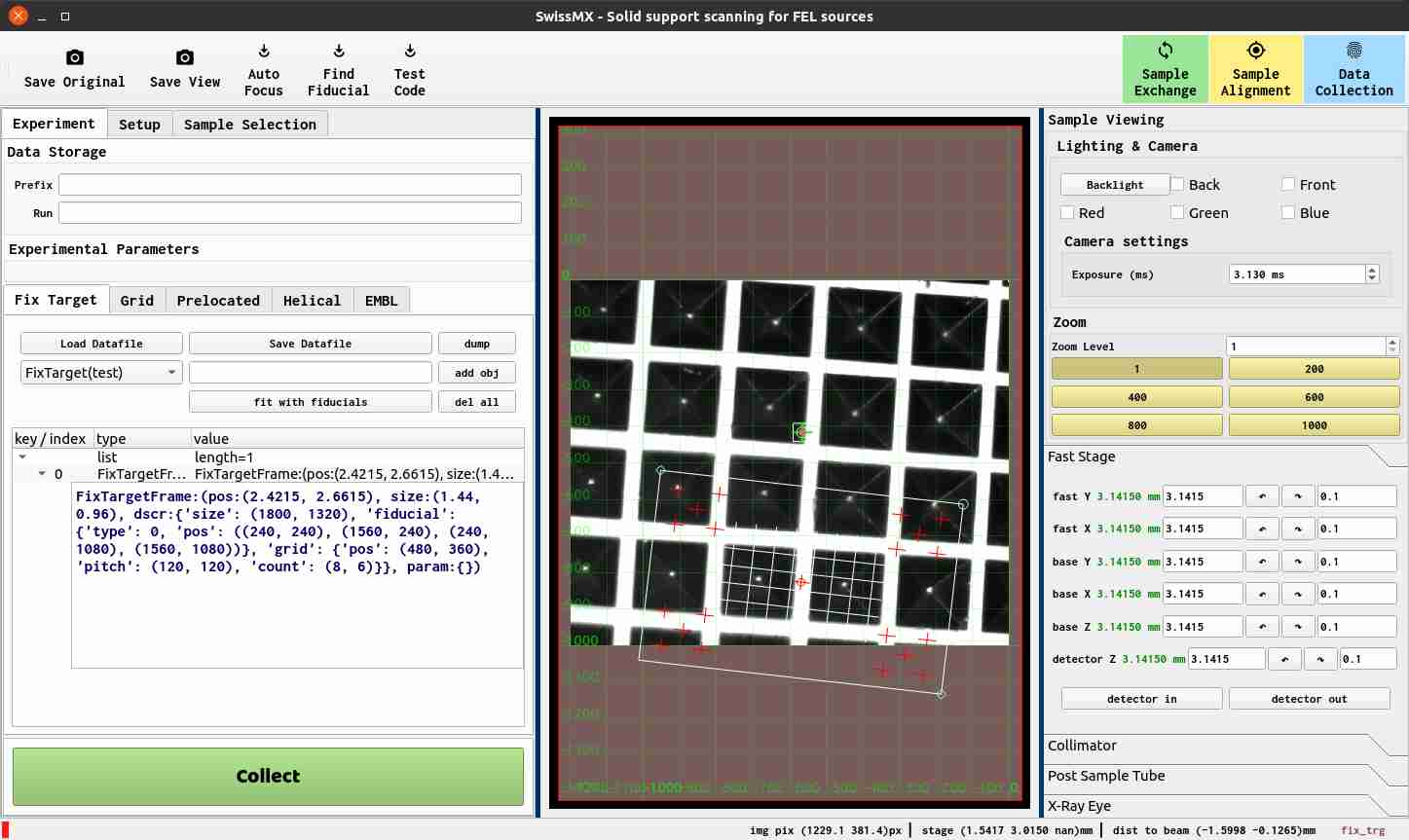The image size is (1409, 840).
Task: Switch to the Sample Selection tab
Action: [x=249, y=125]
